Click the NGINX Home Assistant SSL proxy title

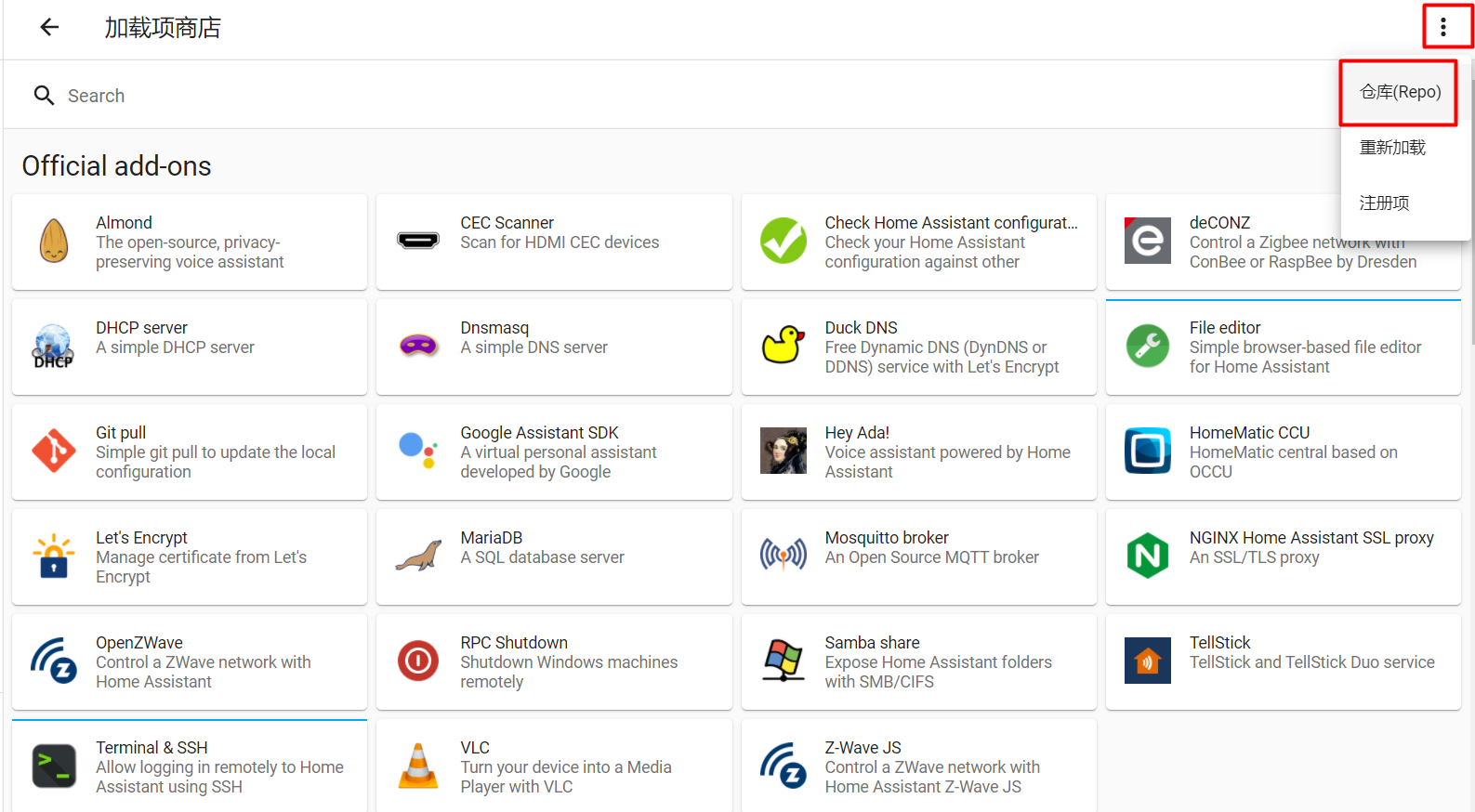tap(1311, 538)
